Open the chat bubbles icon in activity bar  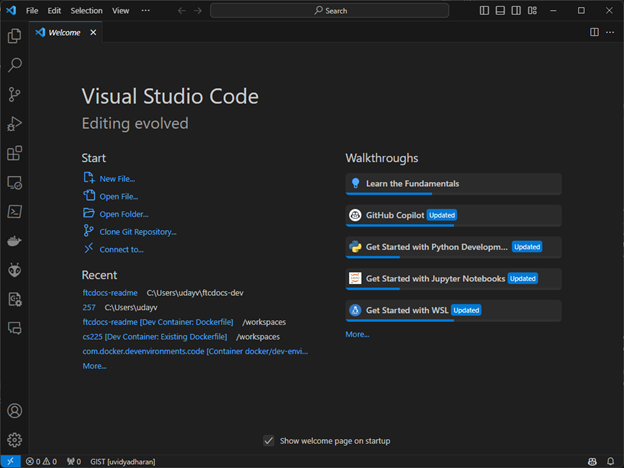(14, 328)
